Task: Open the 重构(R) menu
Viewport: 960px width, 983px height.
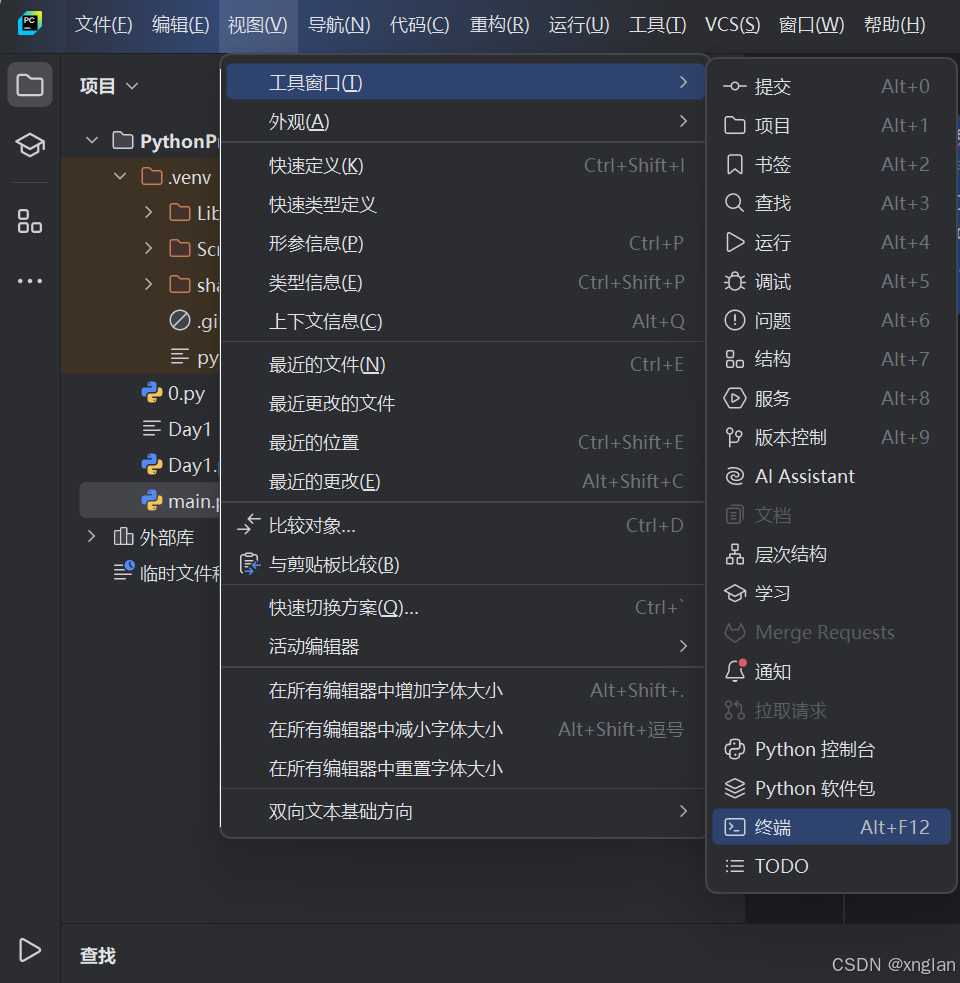Action: (500, 24)
